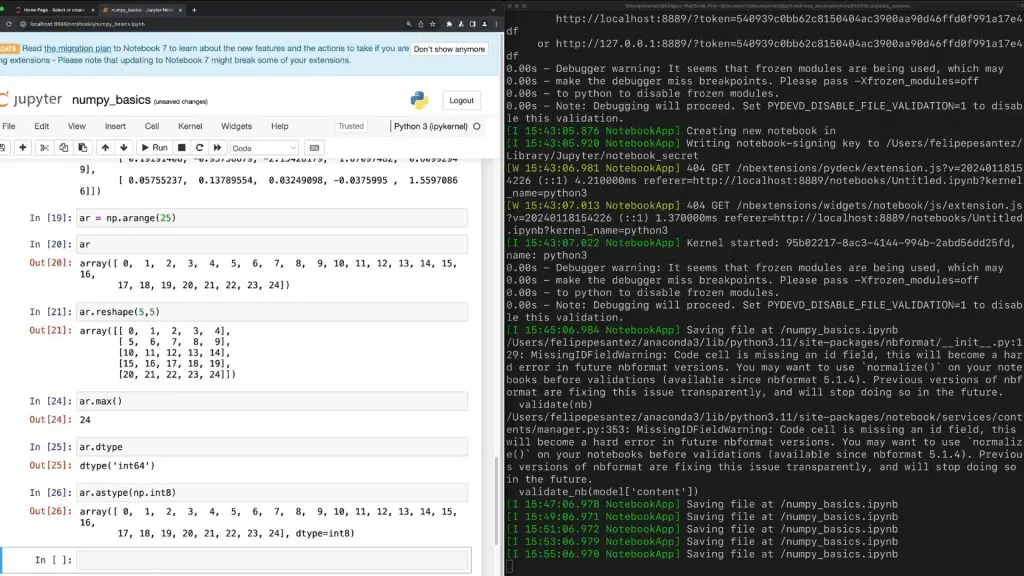Move selected cell down with arrow icon
Image resolution: width=1024 pixels, height=576 pixels.
[123, 147]
